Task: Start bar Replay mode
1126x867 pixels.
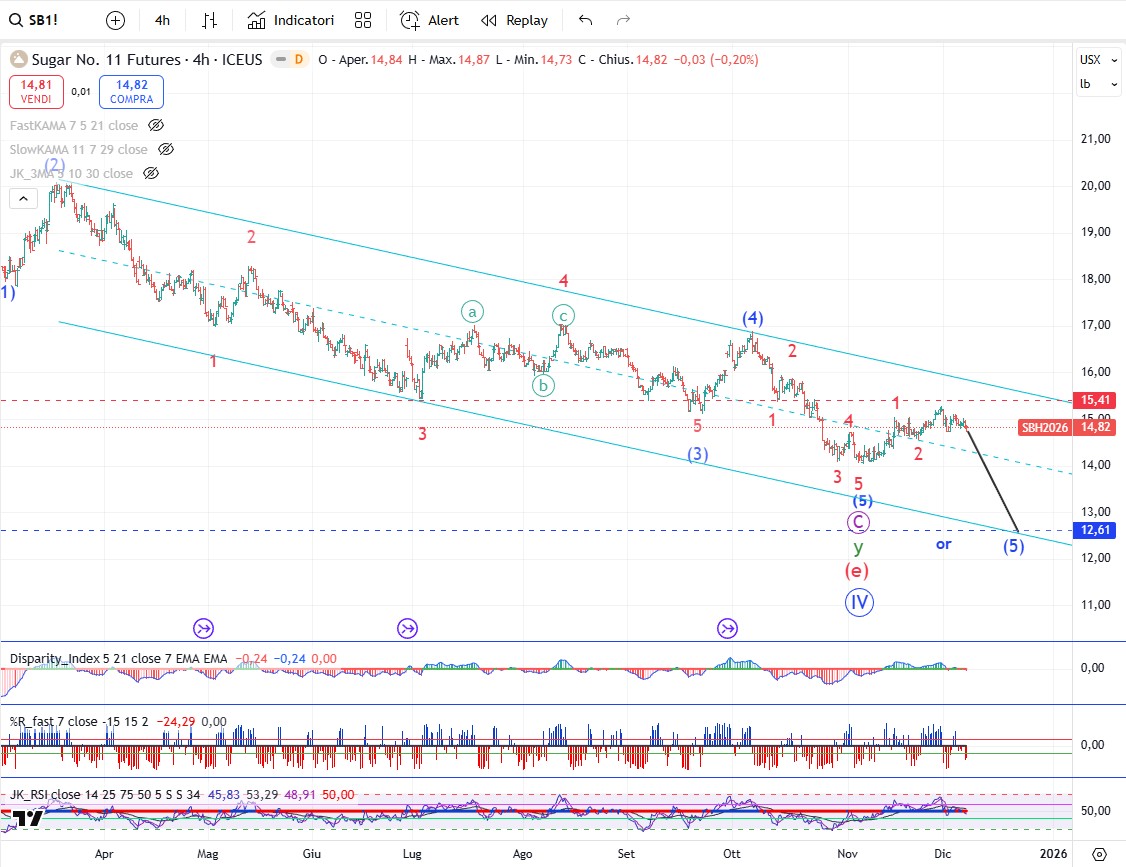Action: coord(514,21)
